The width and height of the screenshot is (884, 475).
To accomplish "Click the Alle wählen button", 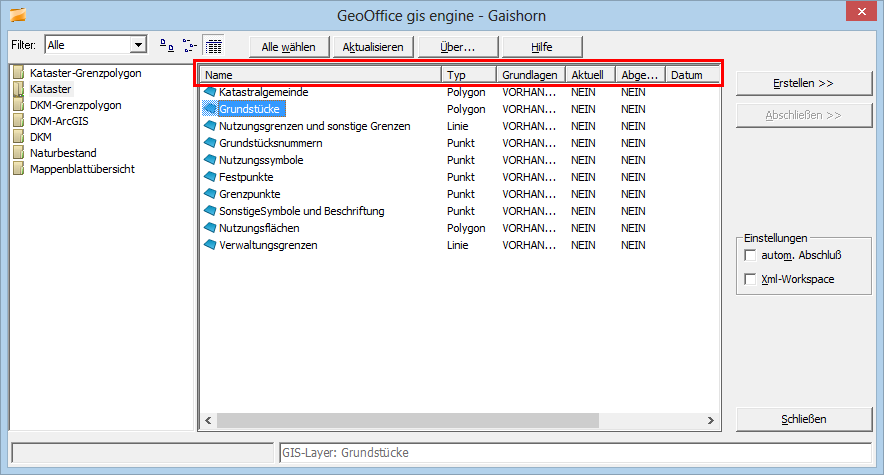I will click(289, 47).
